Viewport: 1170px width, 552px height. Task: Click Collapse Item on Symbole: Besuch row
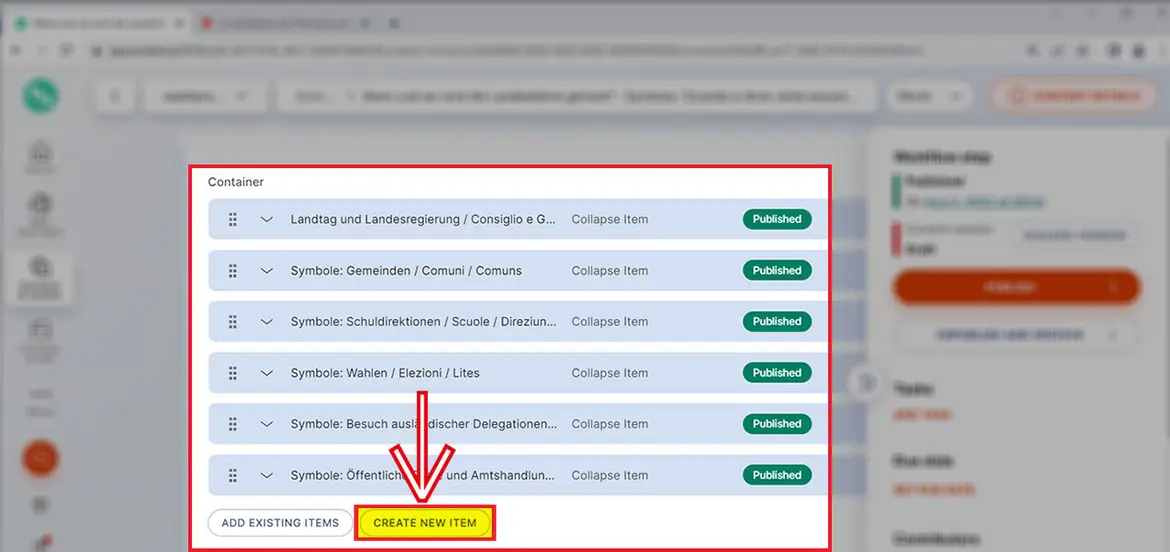click(x=609, y=424)
